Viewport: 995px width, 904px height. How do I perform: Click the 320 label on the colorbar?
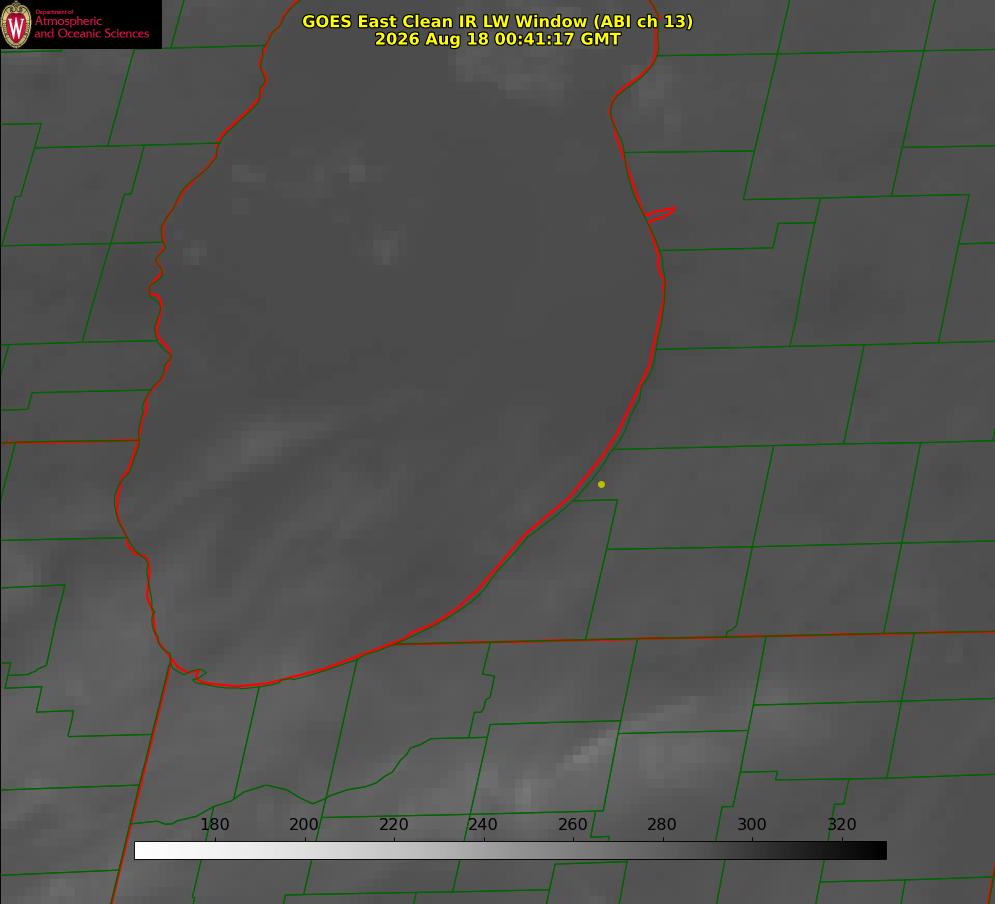(842, 824)
